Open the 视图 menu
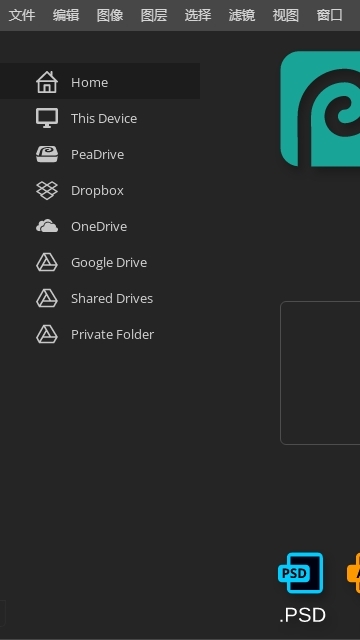Screen dimensions: 360x640 tap(286, 16)
